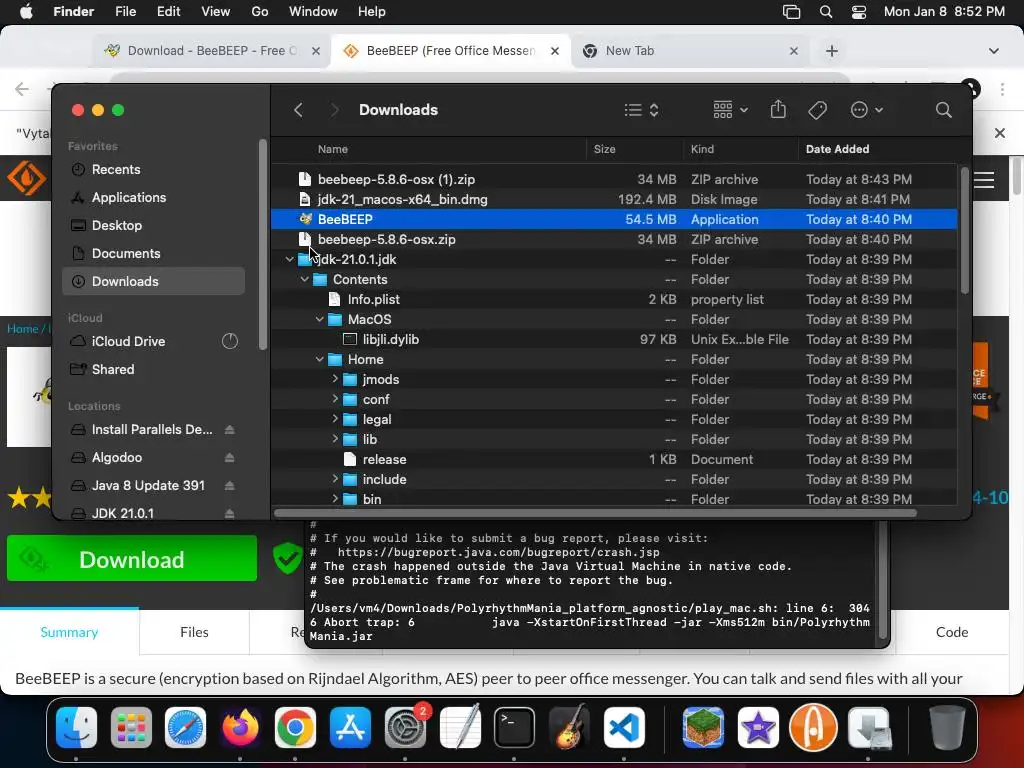Select the release document
1024x768 pixels.
tap(614, 459)
